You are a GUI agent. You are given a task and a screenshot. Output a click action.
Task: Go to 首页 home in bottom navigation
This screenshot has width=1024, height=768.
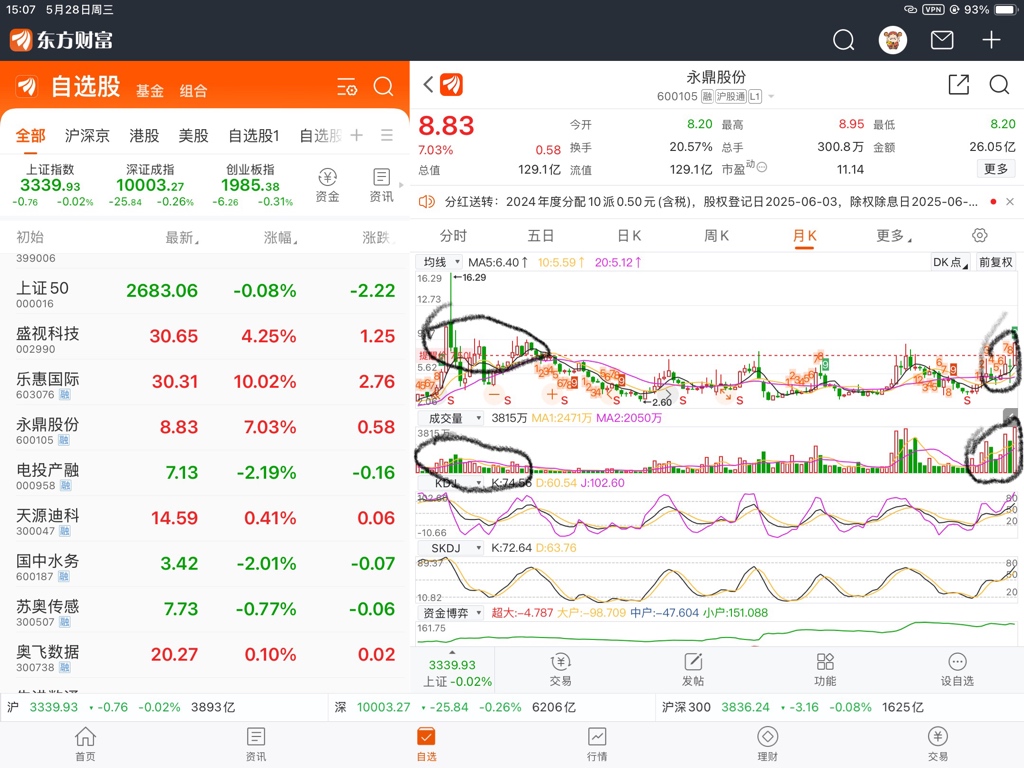pos(85,744)
